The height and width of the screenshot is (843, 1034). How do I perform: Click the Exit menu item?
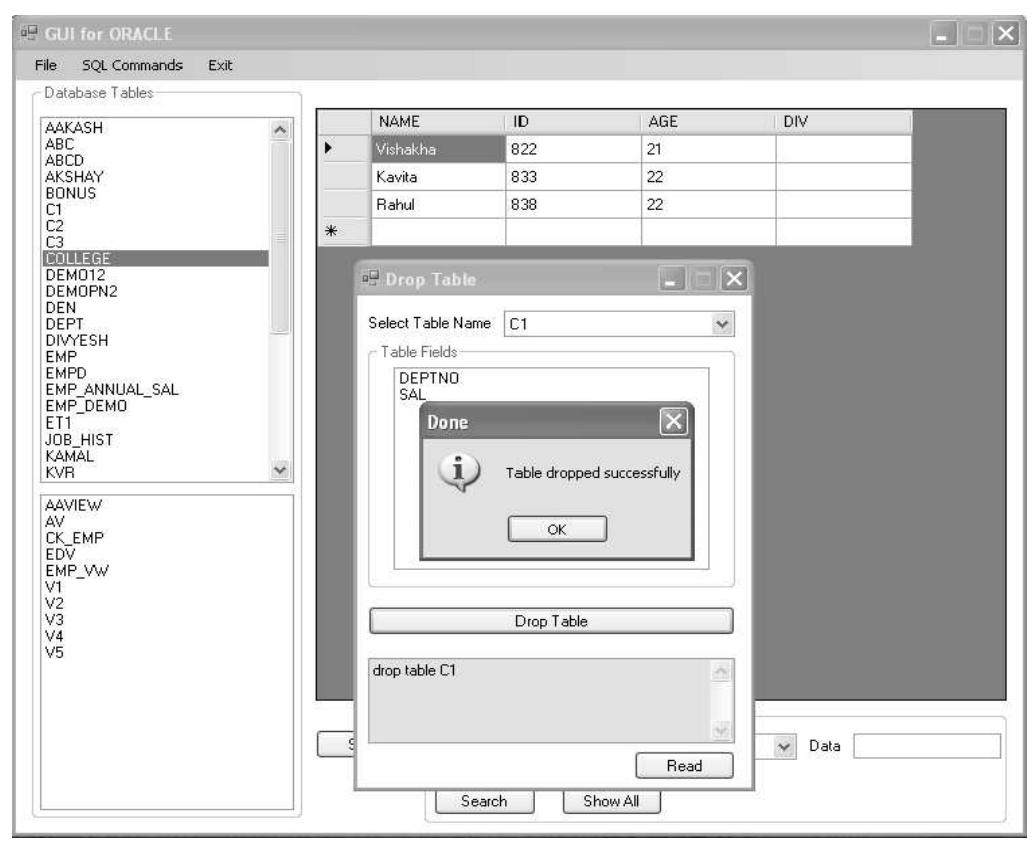pyautogui.click(x=220, y=65)
